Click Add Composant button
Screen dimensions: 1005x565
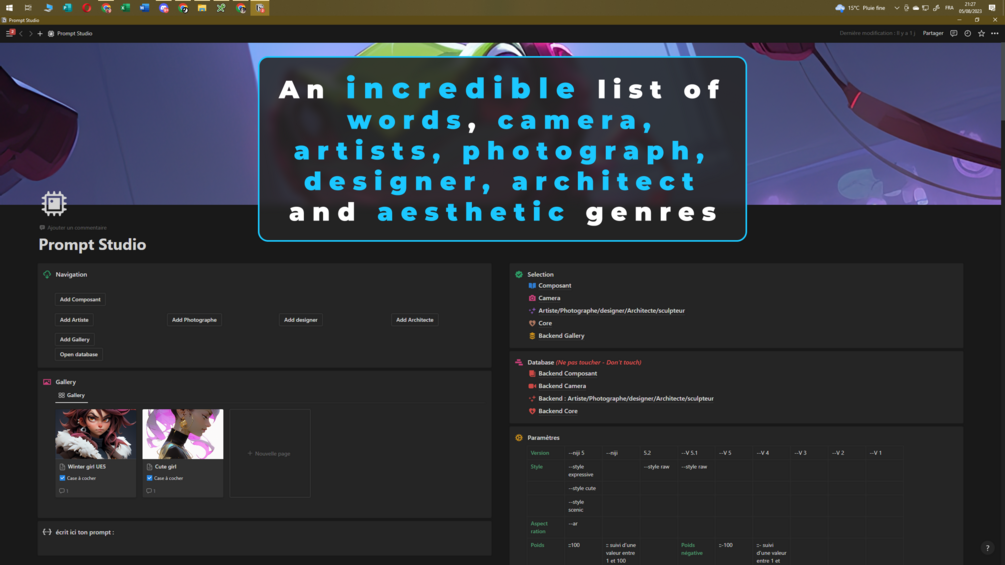pos(80,299)
